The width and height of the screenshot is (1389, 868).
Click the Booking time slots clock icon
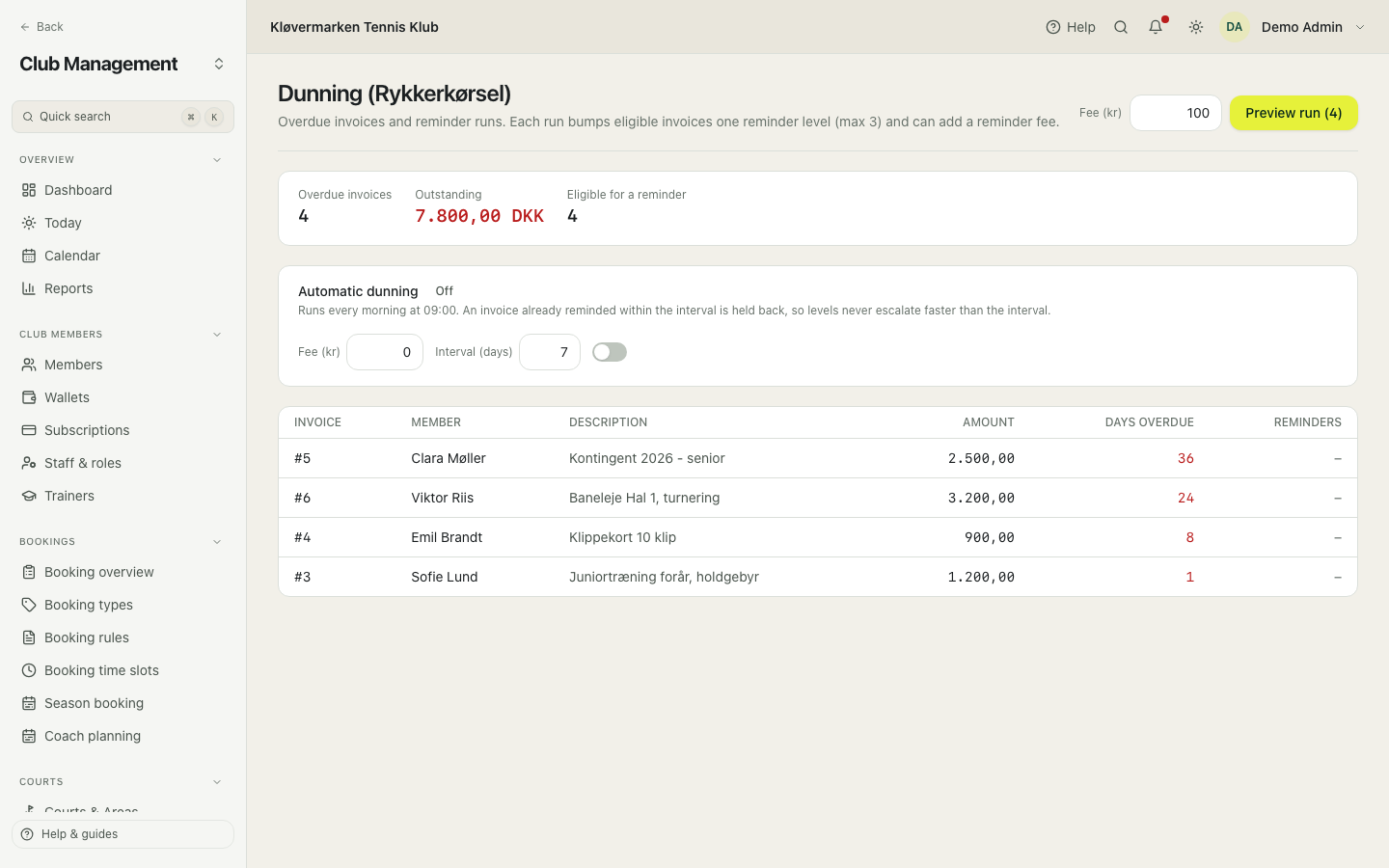(29, 670)
